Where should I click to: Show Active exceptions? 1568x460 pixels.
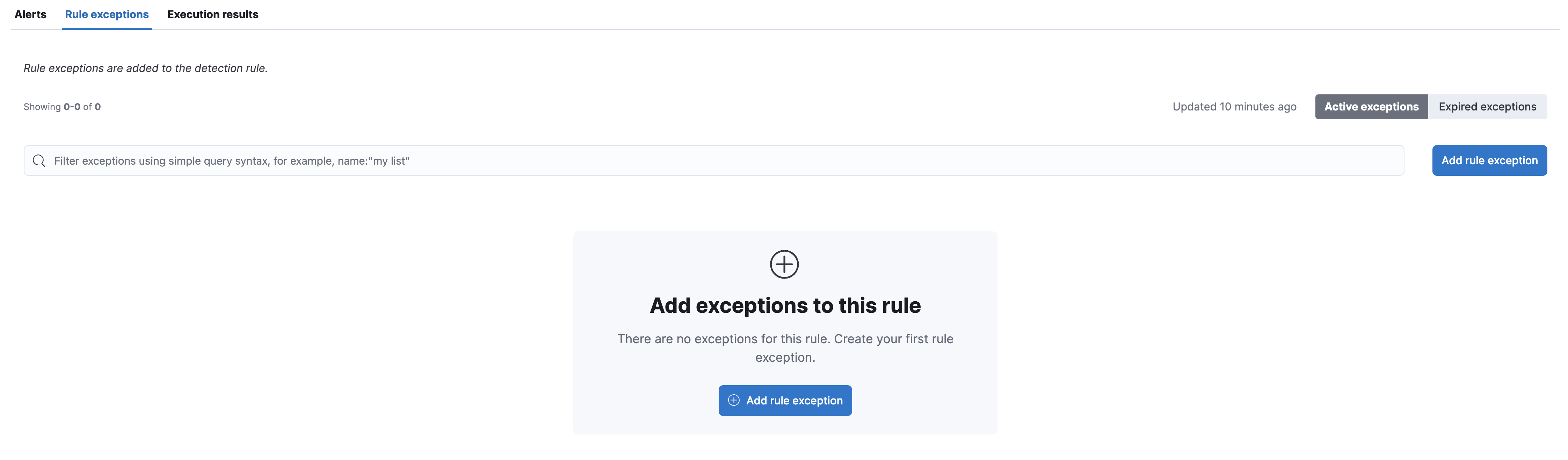[x=1371, y=106]
